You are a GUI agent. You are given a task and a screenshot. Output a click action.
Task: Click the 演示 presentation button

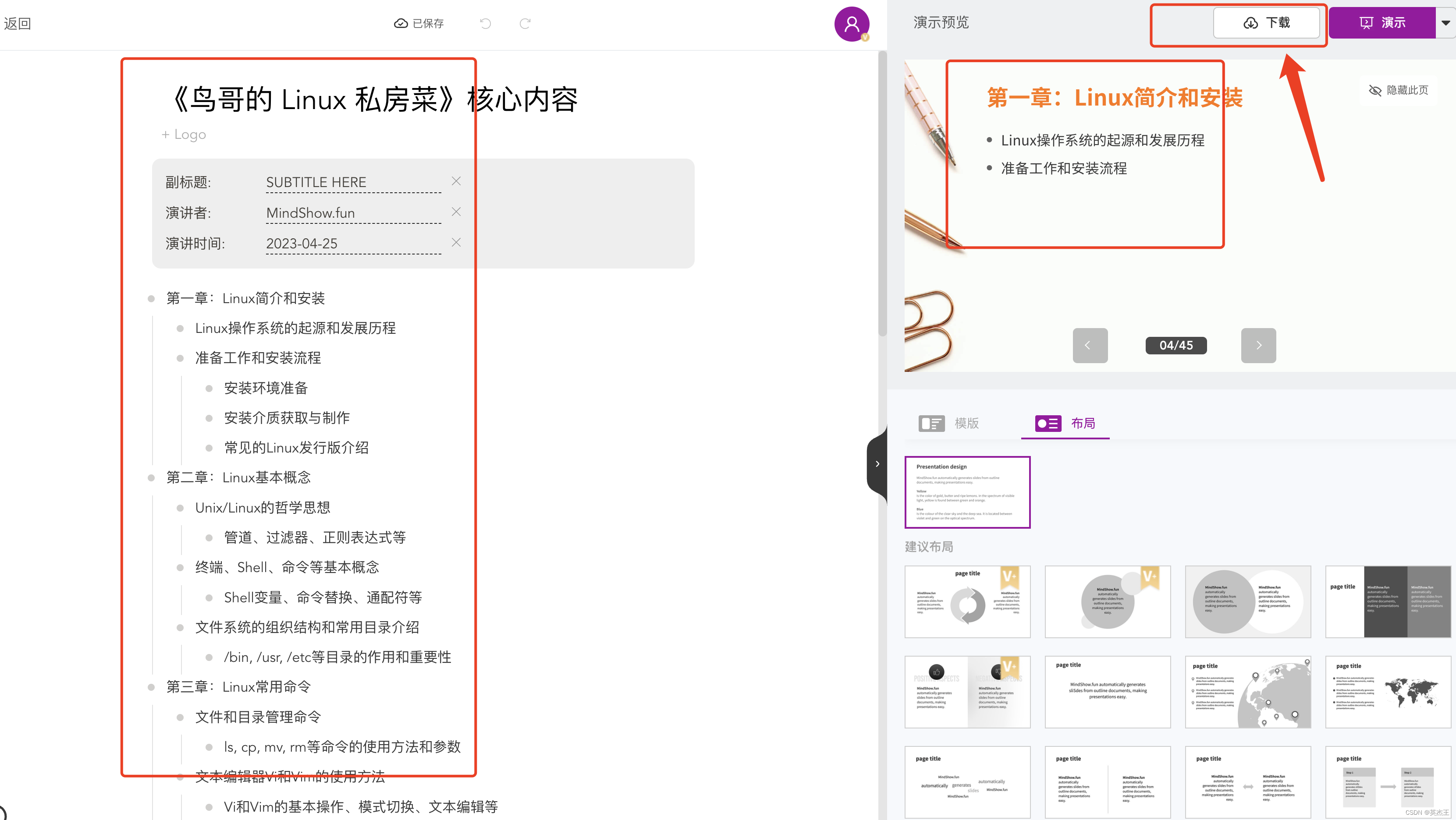point(1383,22)
